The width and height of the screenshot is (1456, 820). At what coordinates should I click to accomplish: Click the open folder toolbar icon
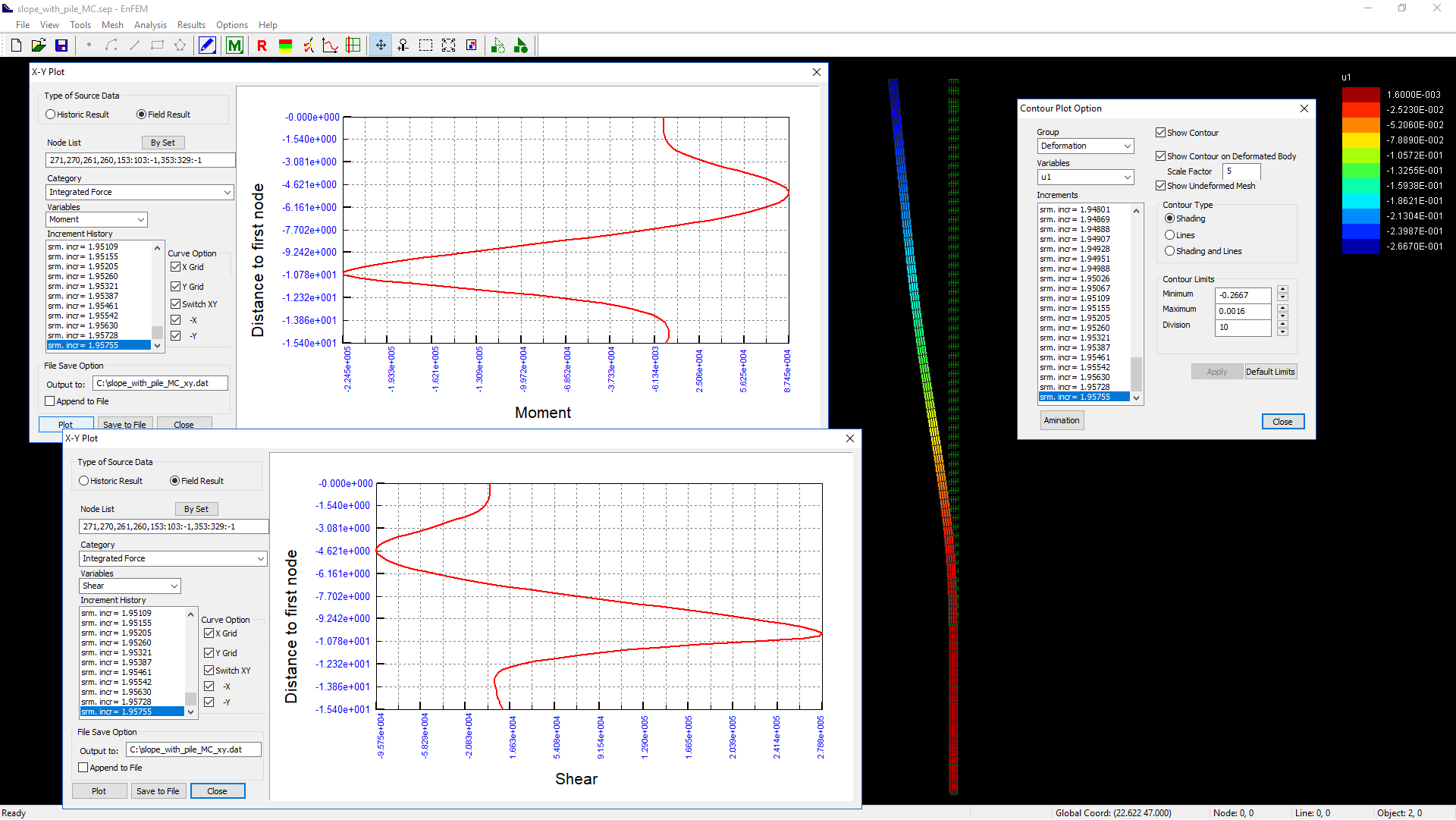pos(39,46)
